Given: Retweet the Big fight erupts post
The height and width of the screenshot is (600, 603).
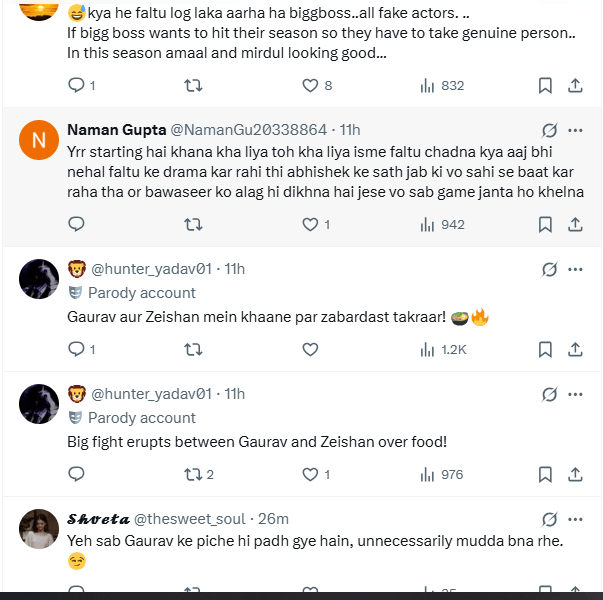Looking at the screenshot, I should [194, 474].
